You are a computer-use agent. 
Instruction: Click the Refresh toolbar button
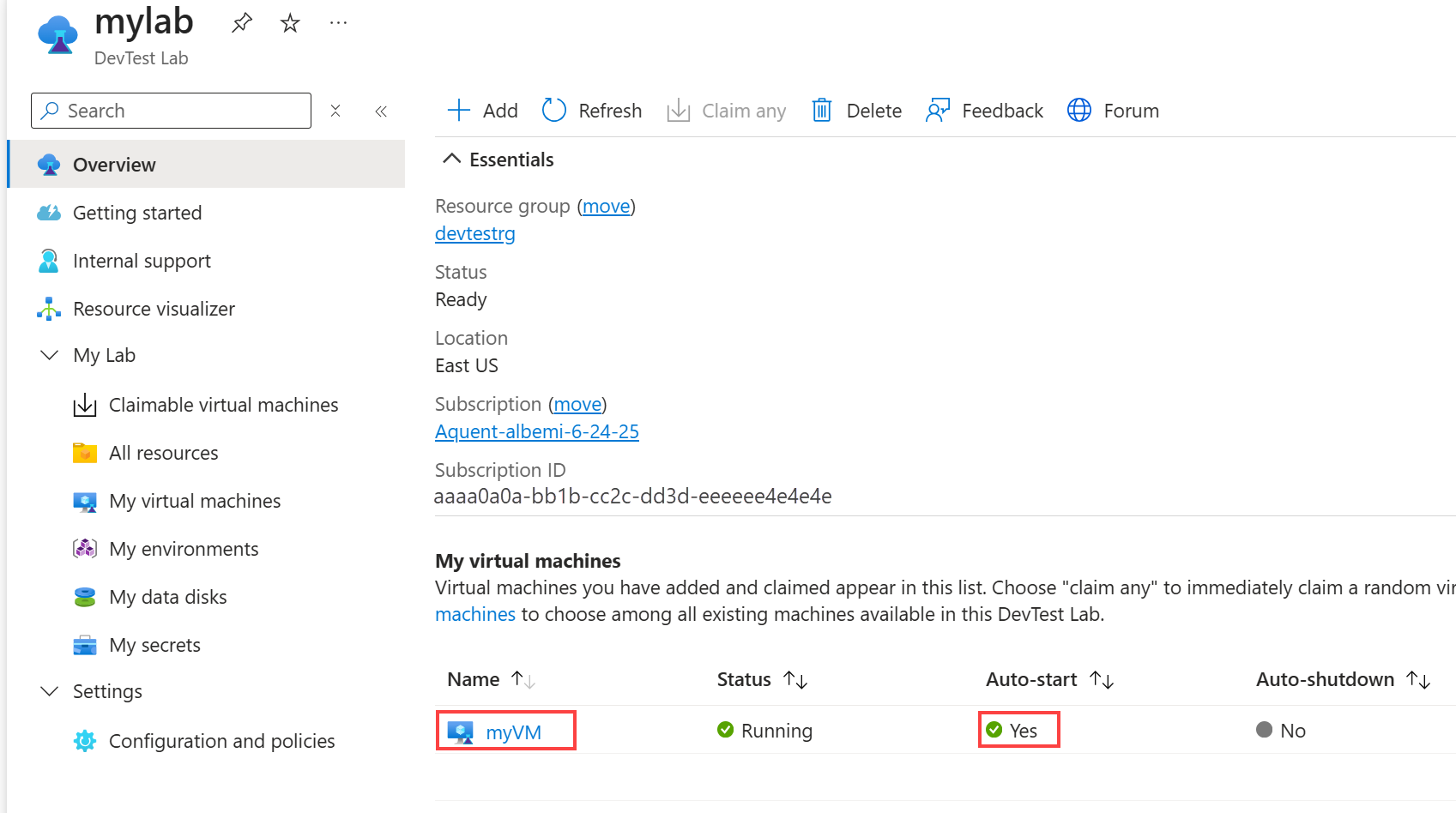592,111
